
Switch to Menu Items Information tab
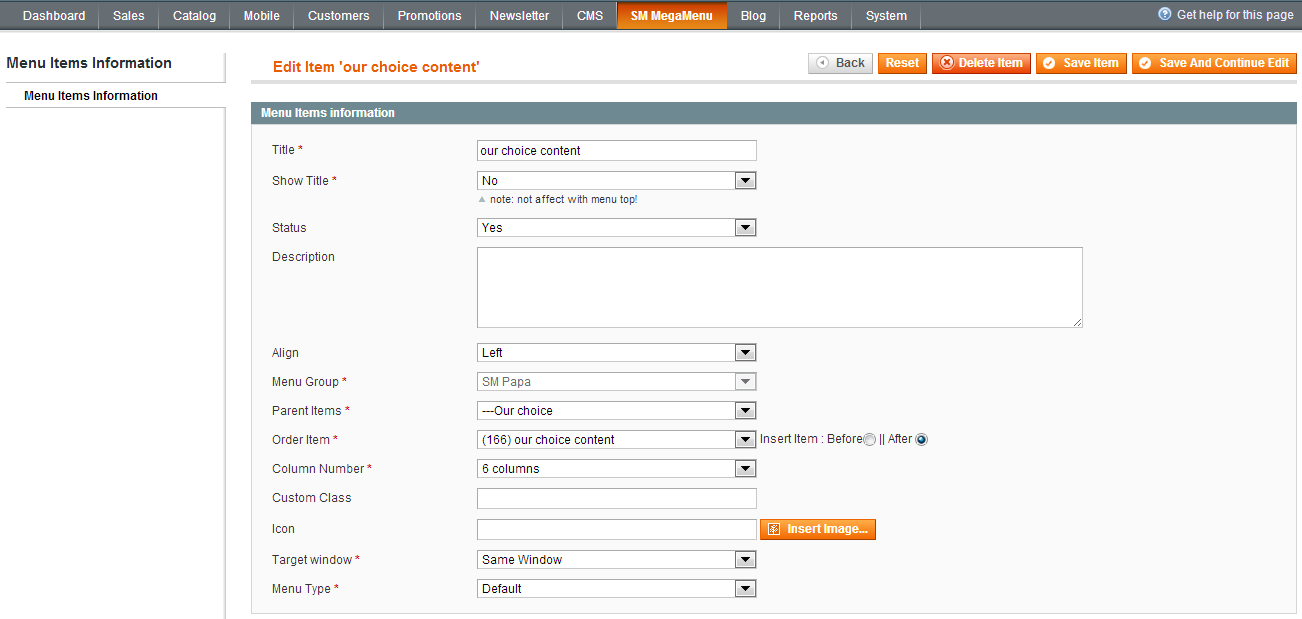coord(91,96)
